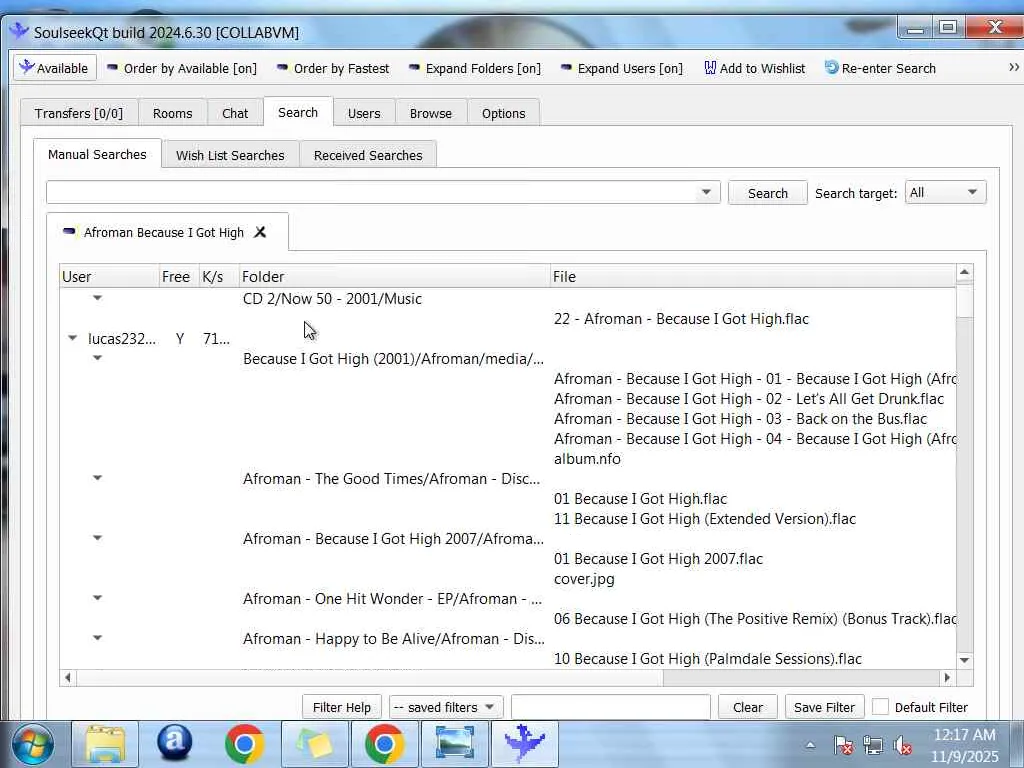Open the Options tab

504,113
